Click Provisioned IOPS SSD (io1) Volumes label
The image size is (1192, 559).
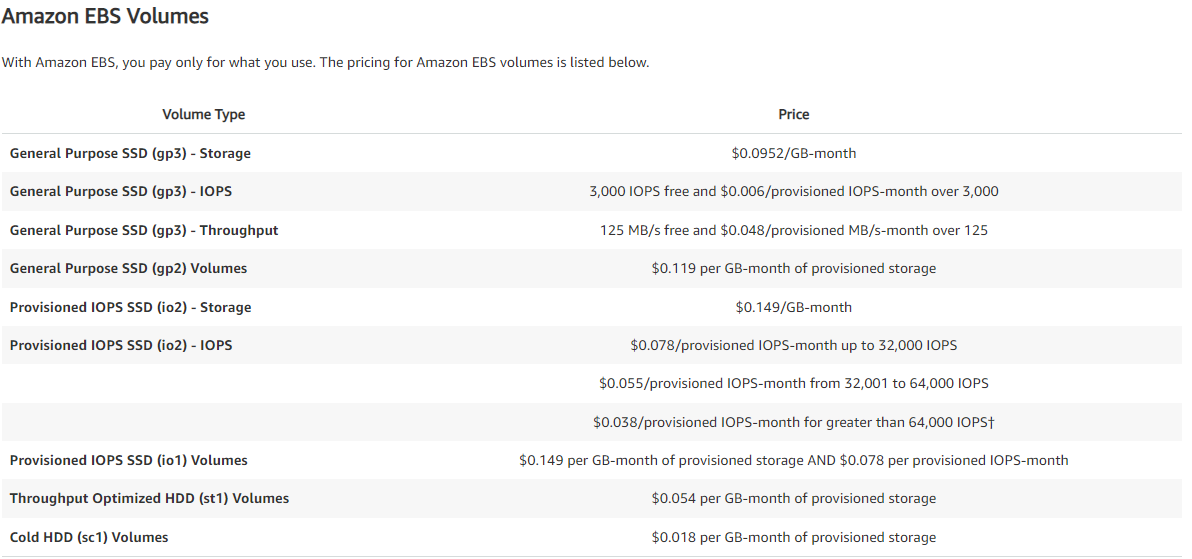click(x=128, y=460)
